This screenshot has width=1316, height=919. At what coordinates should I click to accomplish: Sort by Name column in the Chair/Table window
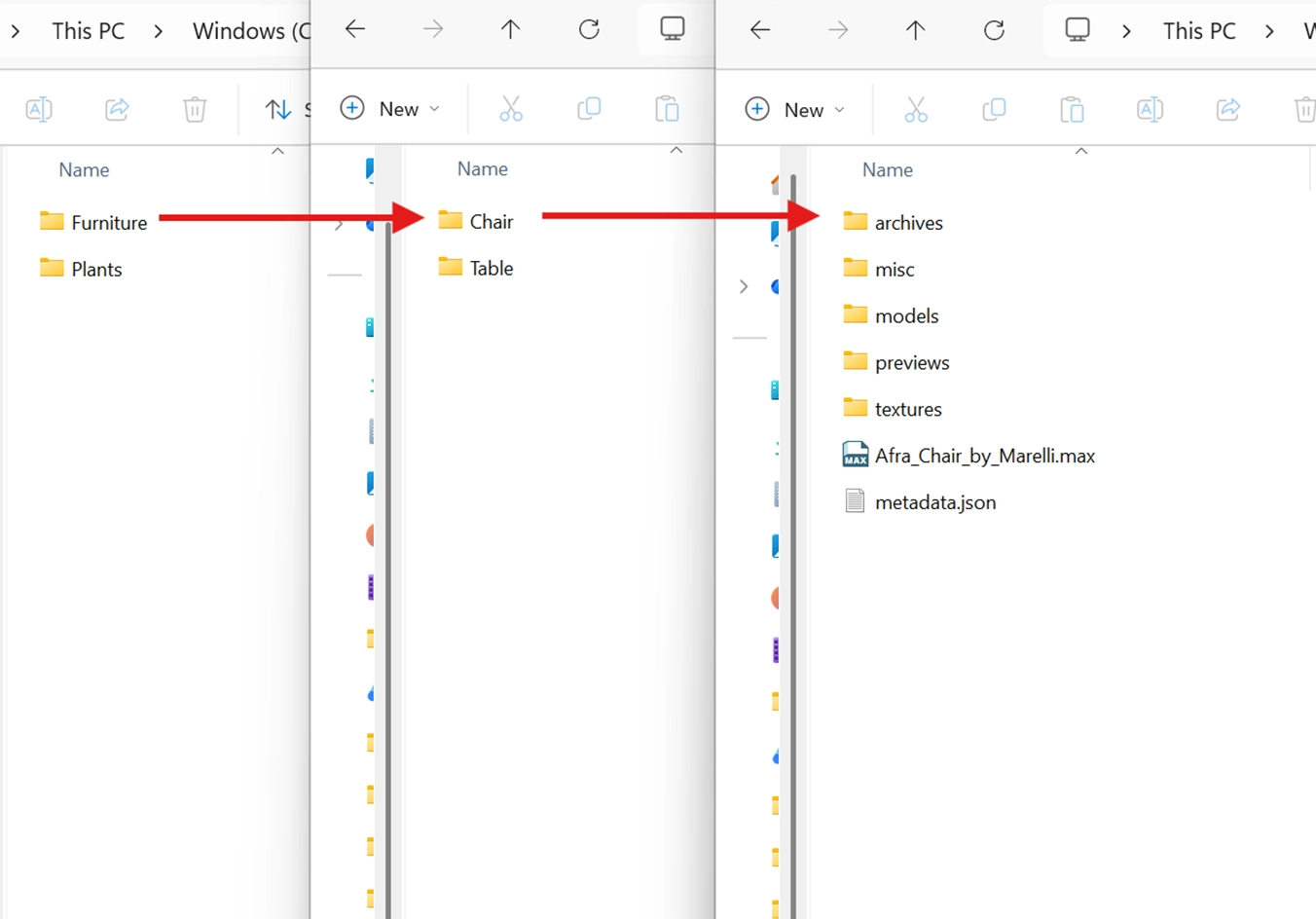click(483, 169)
